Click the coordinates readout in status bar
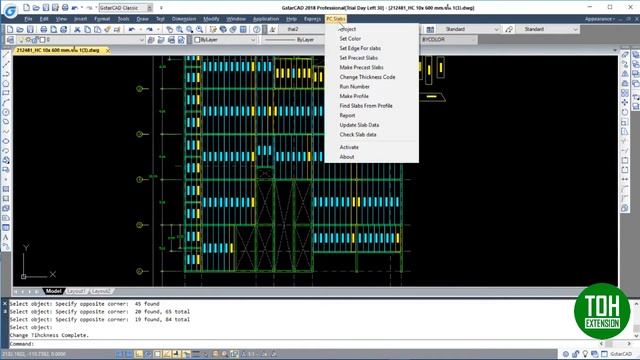 pos(33,354)
